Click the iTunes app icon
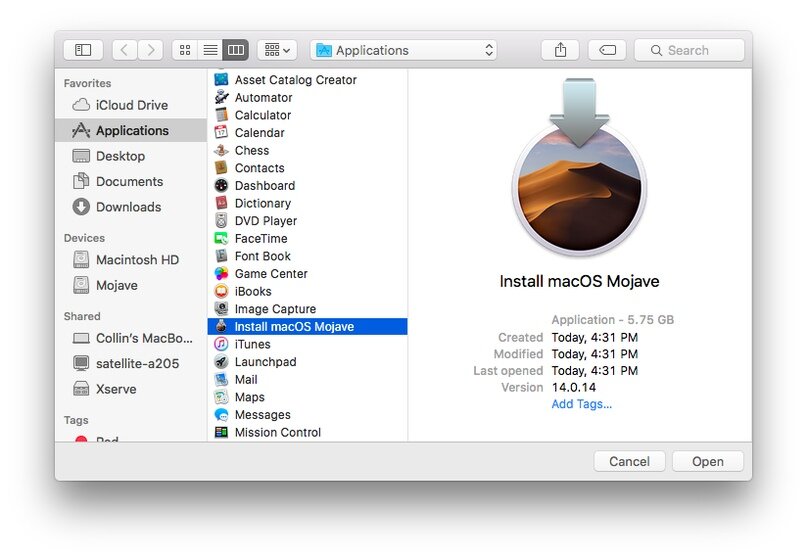 coord(221,344)
